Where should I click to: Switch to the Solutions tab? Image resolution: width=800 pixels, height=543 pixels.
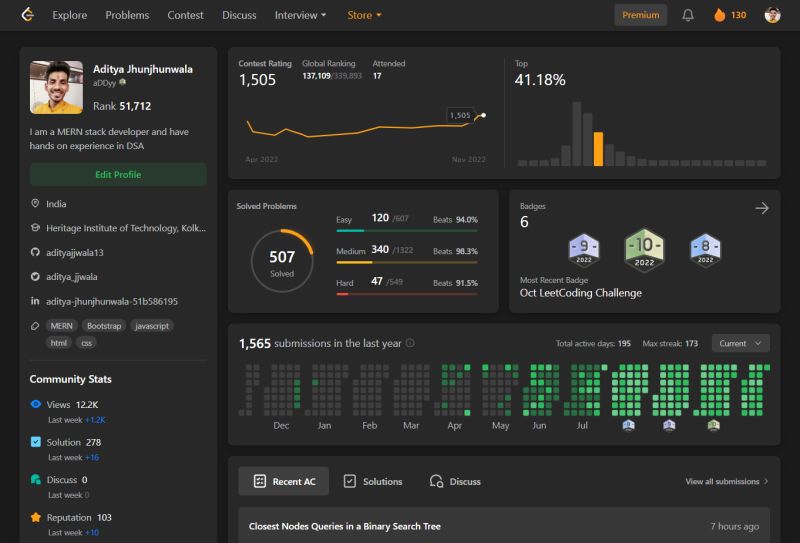373,481
